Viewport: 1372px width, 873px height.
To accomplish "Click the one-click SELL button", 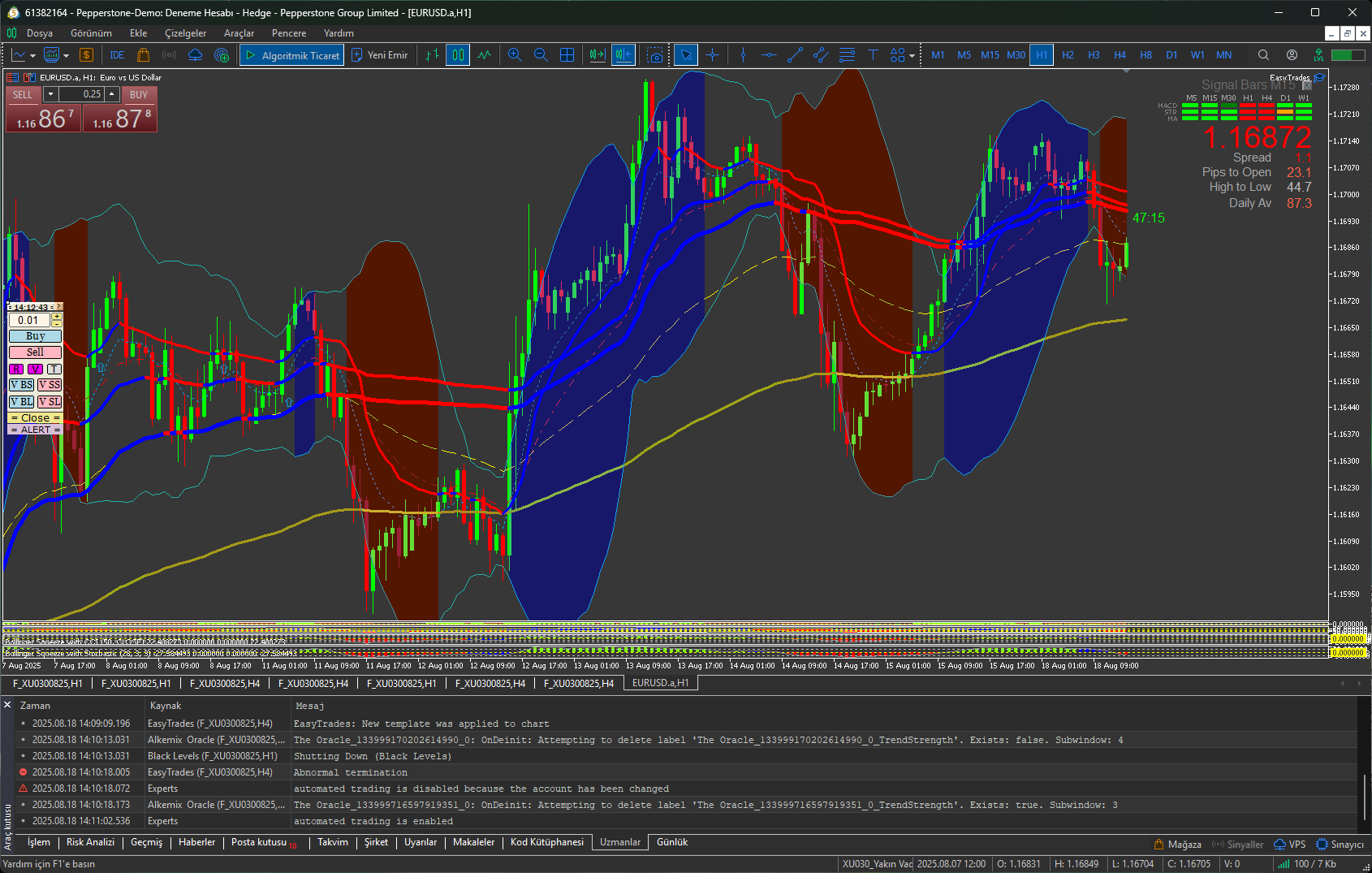I will click(23, 94).
